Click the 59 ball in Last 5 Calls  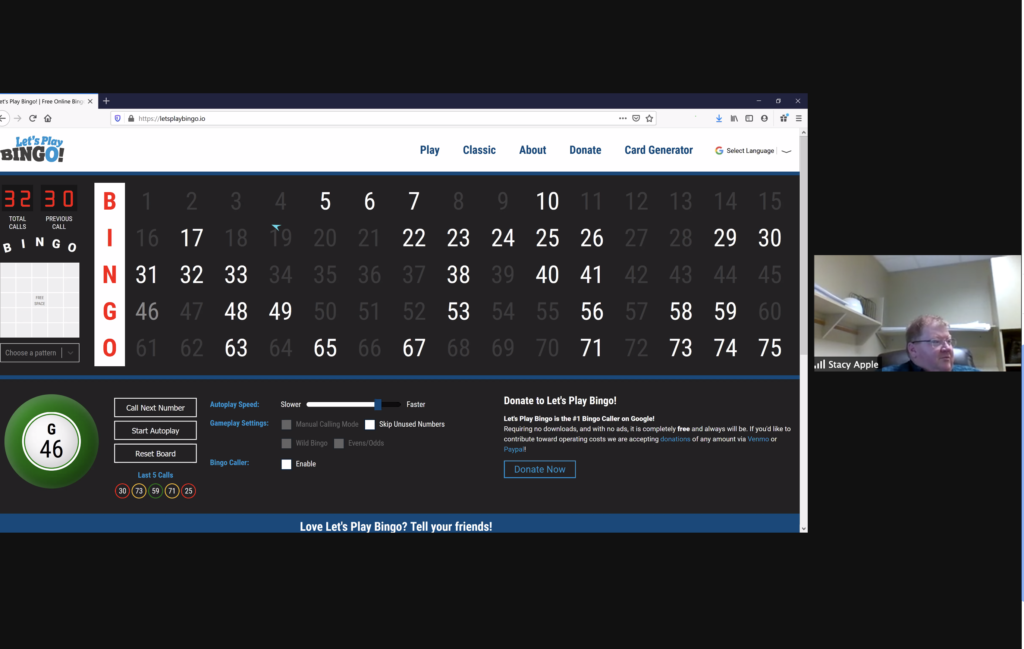point(155,491)
